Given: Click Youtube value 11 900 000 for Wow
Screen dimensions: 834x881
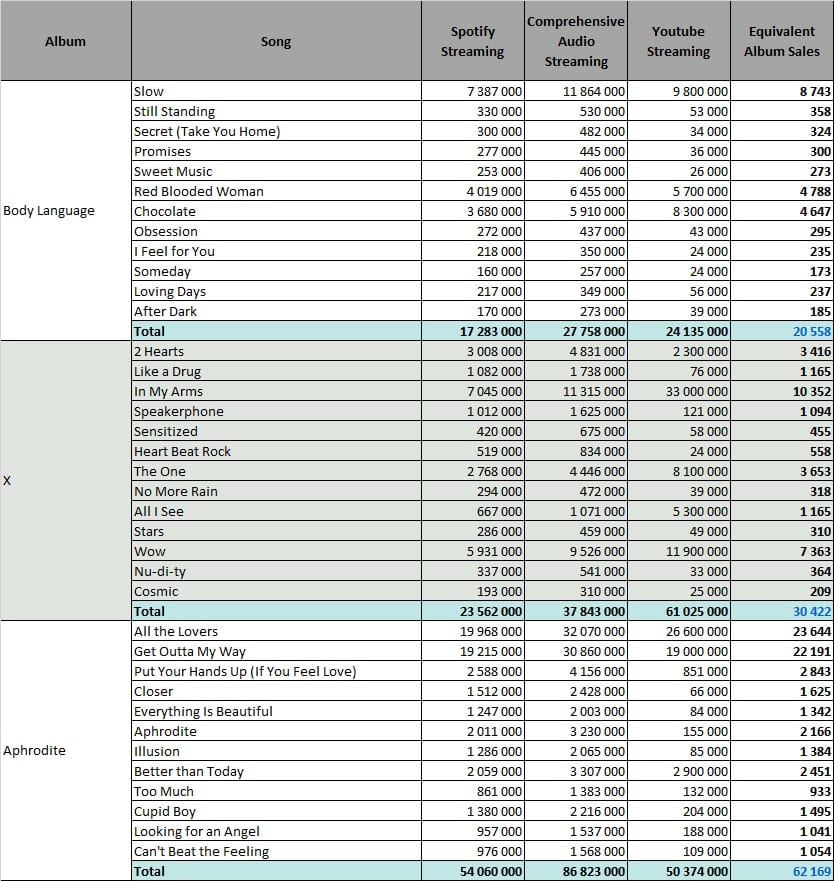Looking at the screenshot, I should tap(679, 551).
